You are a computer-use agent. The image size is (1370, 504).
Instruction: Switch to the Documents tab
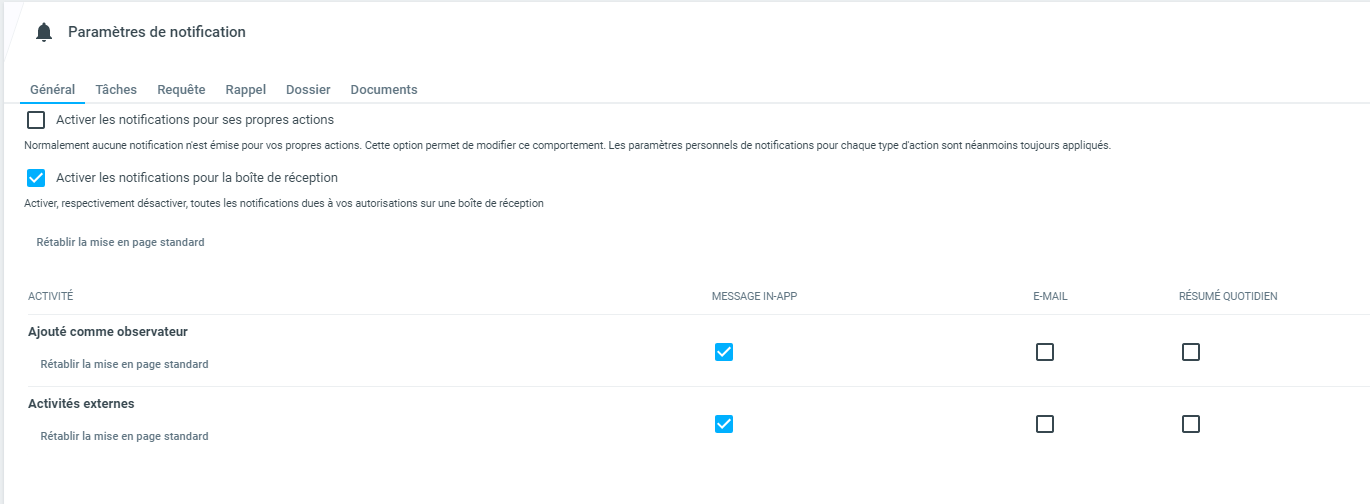pos(384,90)
